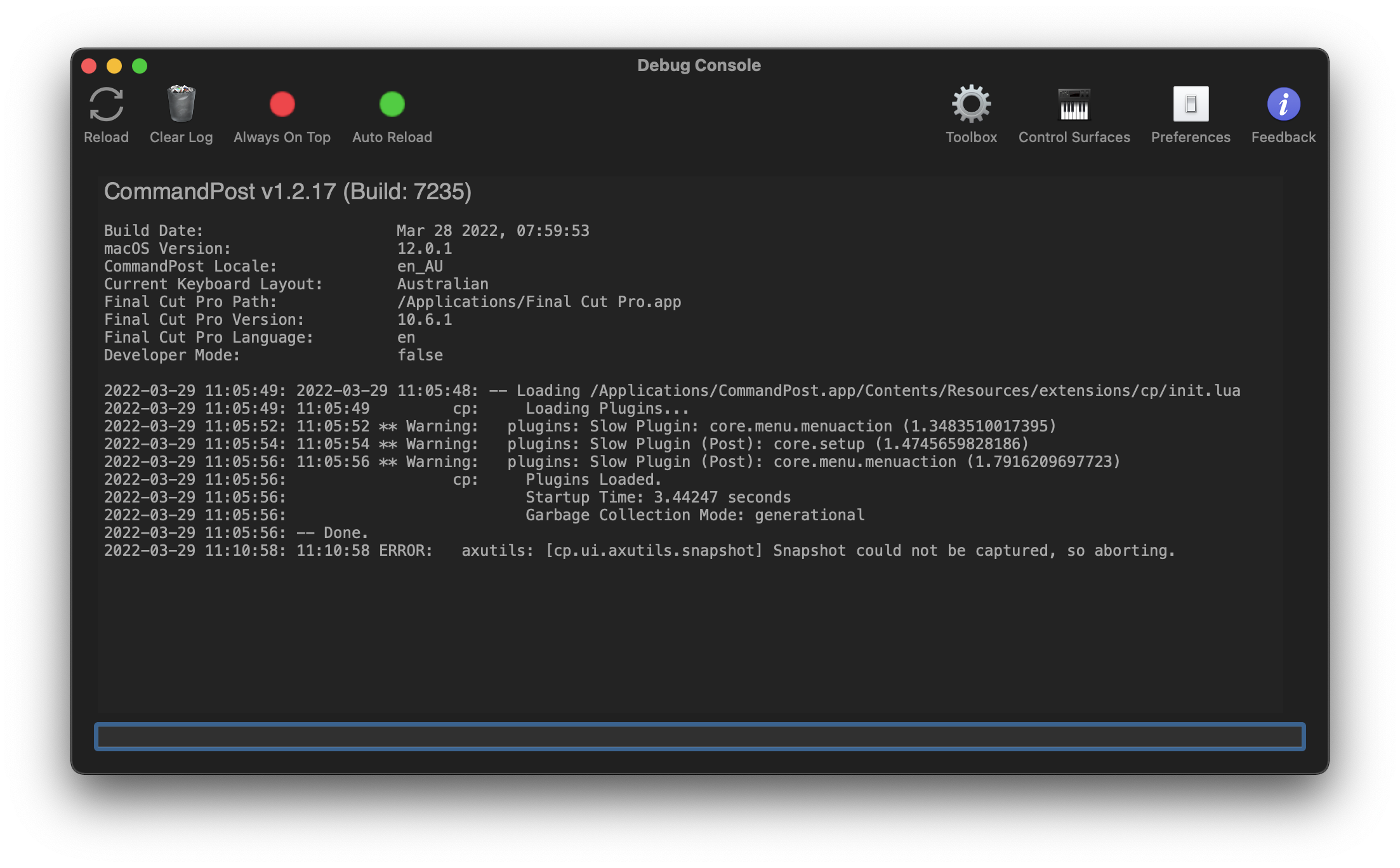This screenshot has width=1400, height=868.
Task: Click the en_AU locale value
Action: [420, 266]
